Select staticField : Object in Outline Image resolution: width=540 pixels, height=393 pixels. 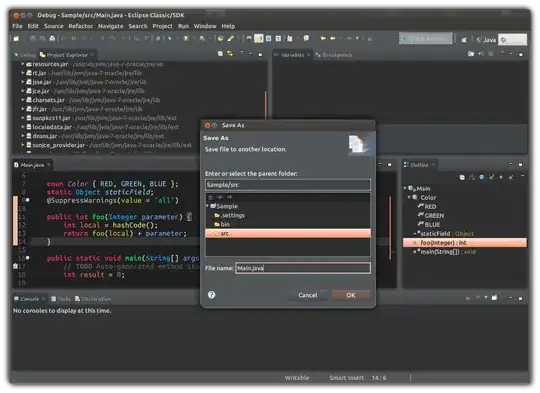pyautogui.click(x=444, y=234)
